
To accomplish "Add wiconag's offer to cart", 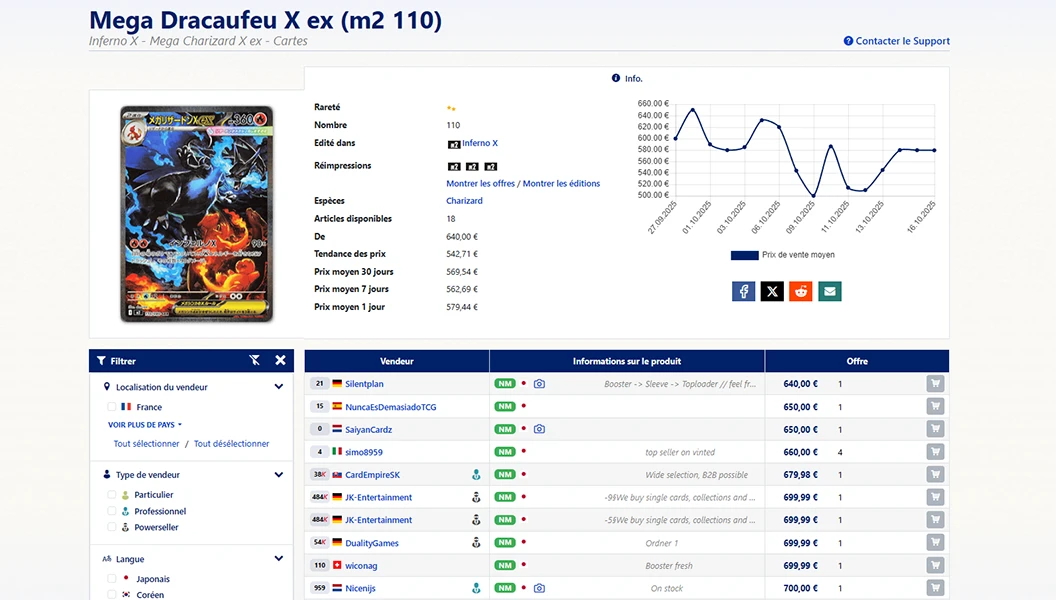I will pos(935,566).
